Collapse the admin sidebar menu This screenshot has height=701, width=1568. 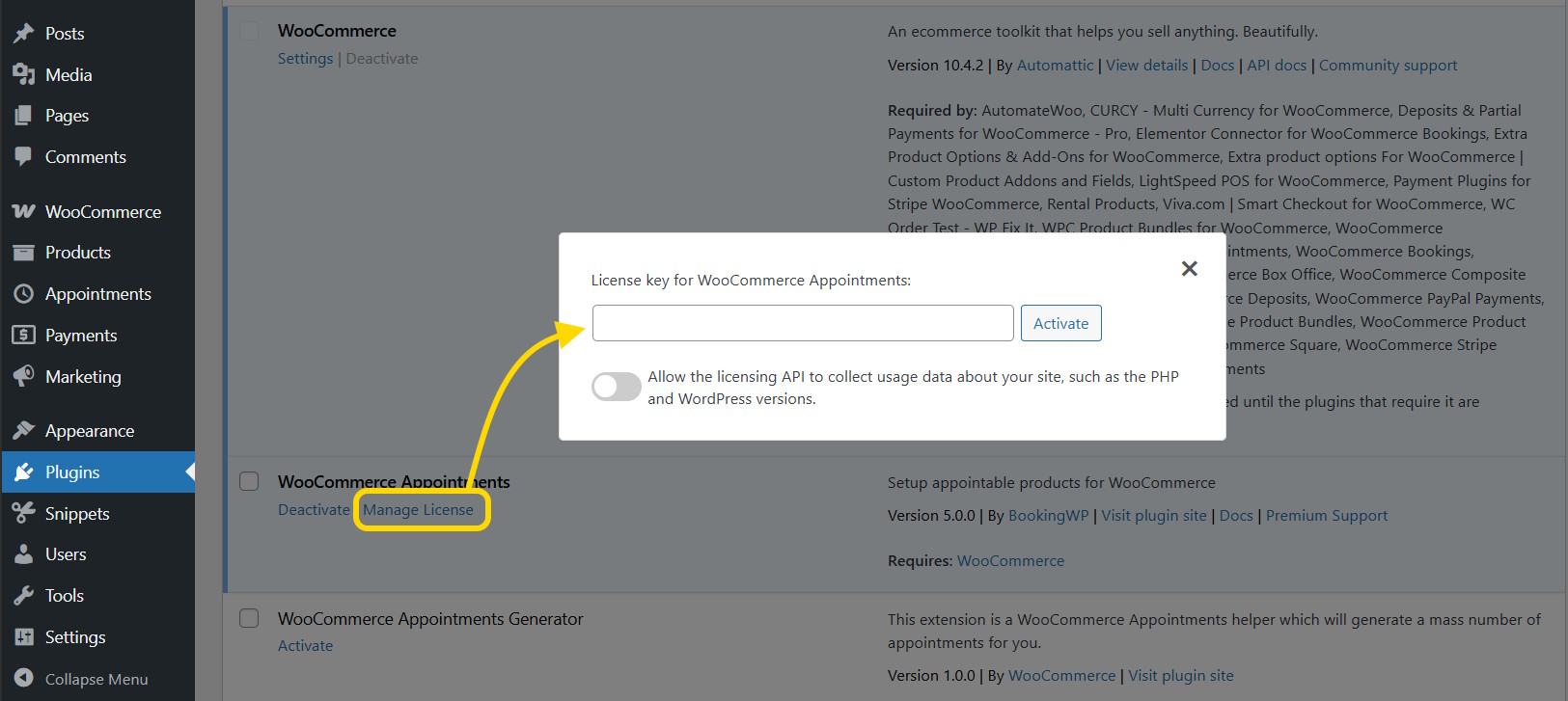click(98, 679)
